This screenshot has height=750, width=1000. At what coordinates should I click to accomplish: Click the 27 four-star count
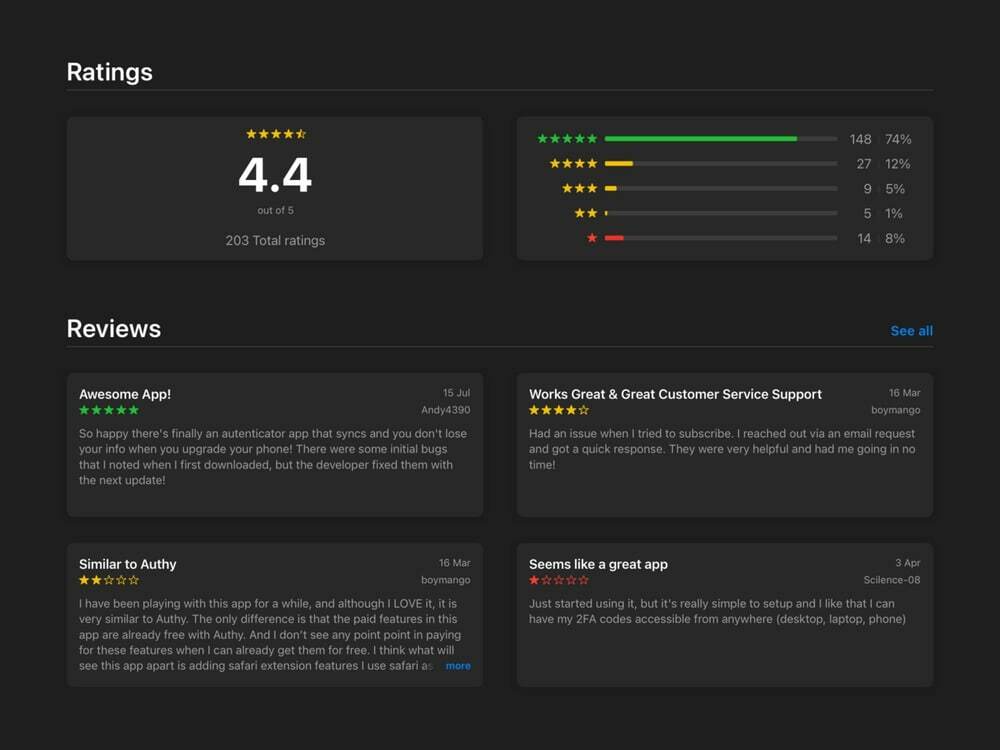864,164
